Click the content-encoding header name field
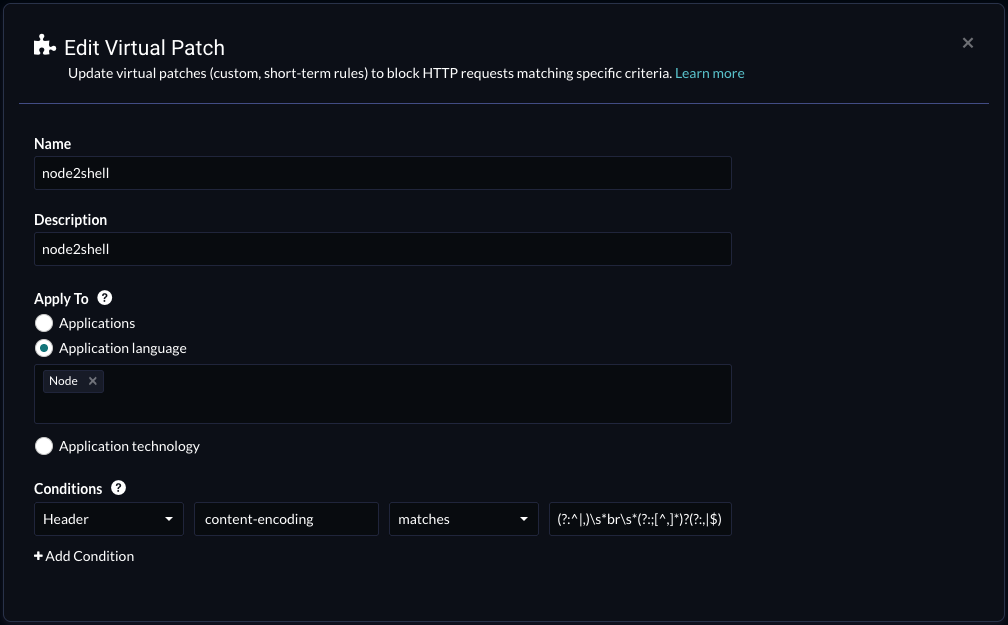Screen dimensions: 1008x625 tap(286, 519)
